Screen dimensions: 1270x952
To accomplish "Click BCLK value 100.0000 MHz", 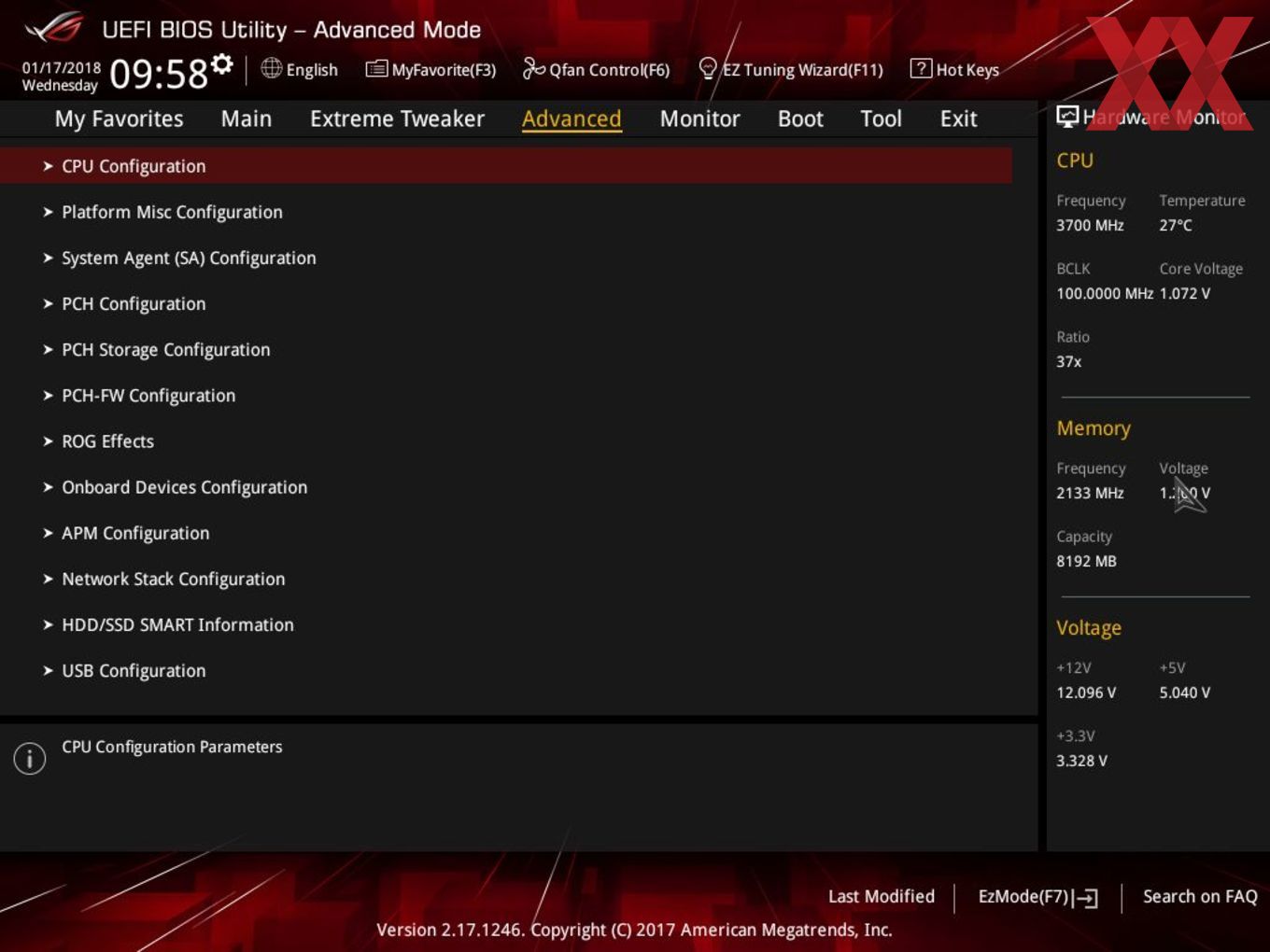I will (x=1105, y=293).
